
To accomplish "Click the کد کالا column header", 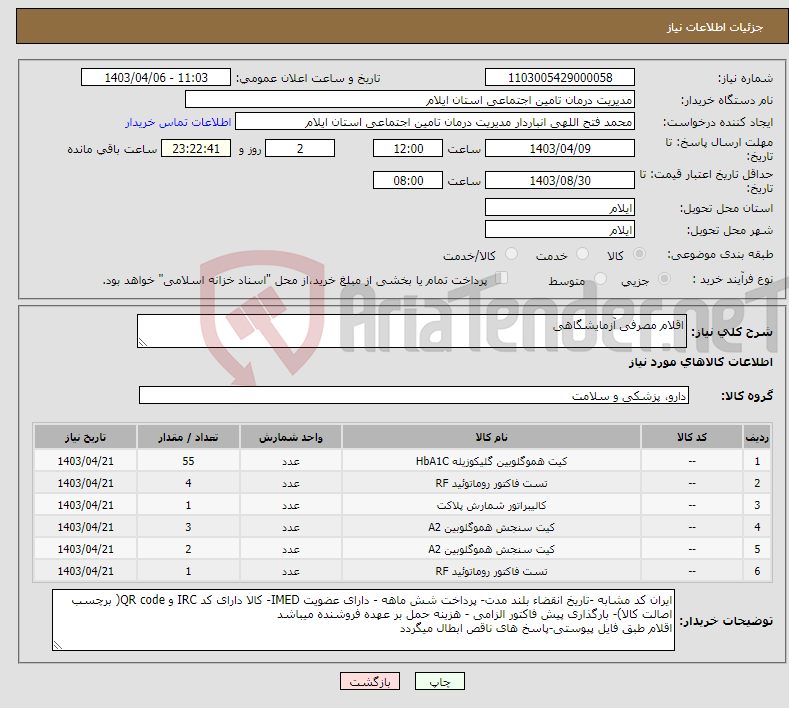I will click(x=691, y=437).
